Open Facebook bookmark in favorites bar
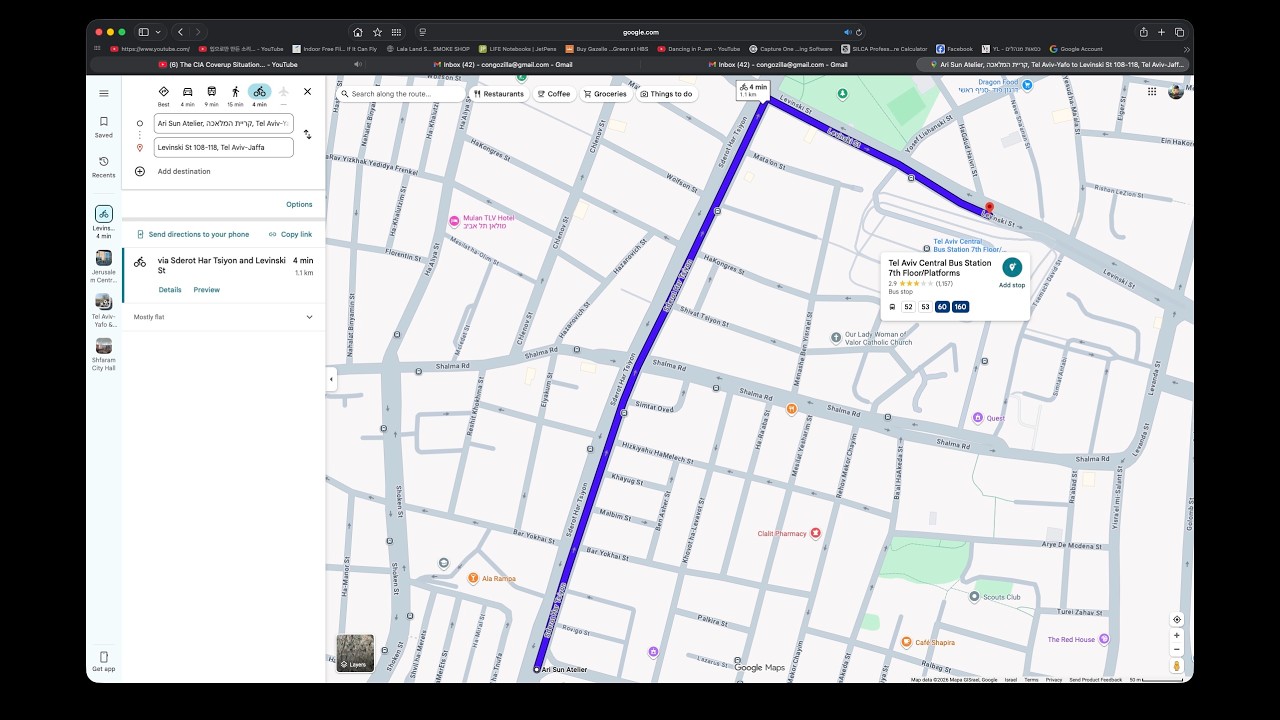The width and height of the screenshot is (1280, 720). click(x=955, y=48)
